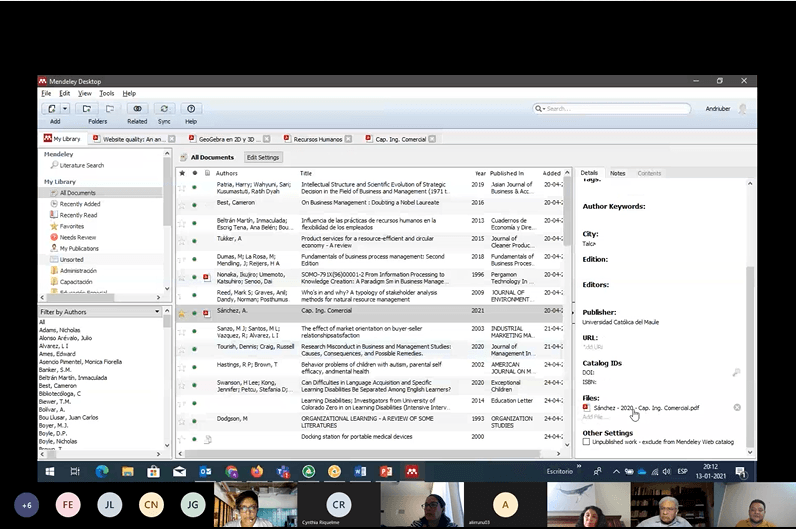Toggle favorite star for Sánchez, A. entry
Screen dimensions: 796x531
pos(182,313)
